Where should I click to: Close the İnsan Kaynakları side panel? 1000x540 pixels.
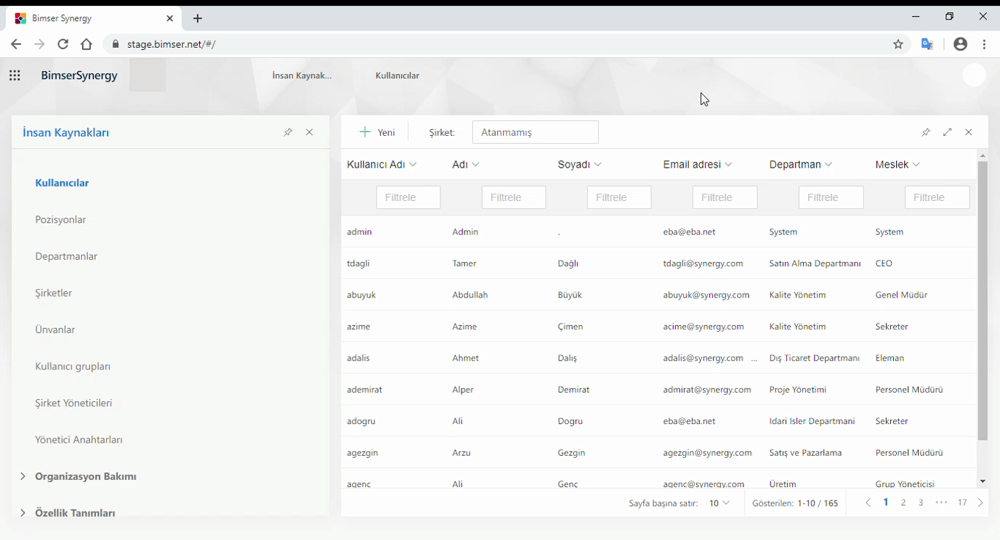tap(310, 132)
